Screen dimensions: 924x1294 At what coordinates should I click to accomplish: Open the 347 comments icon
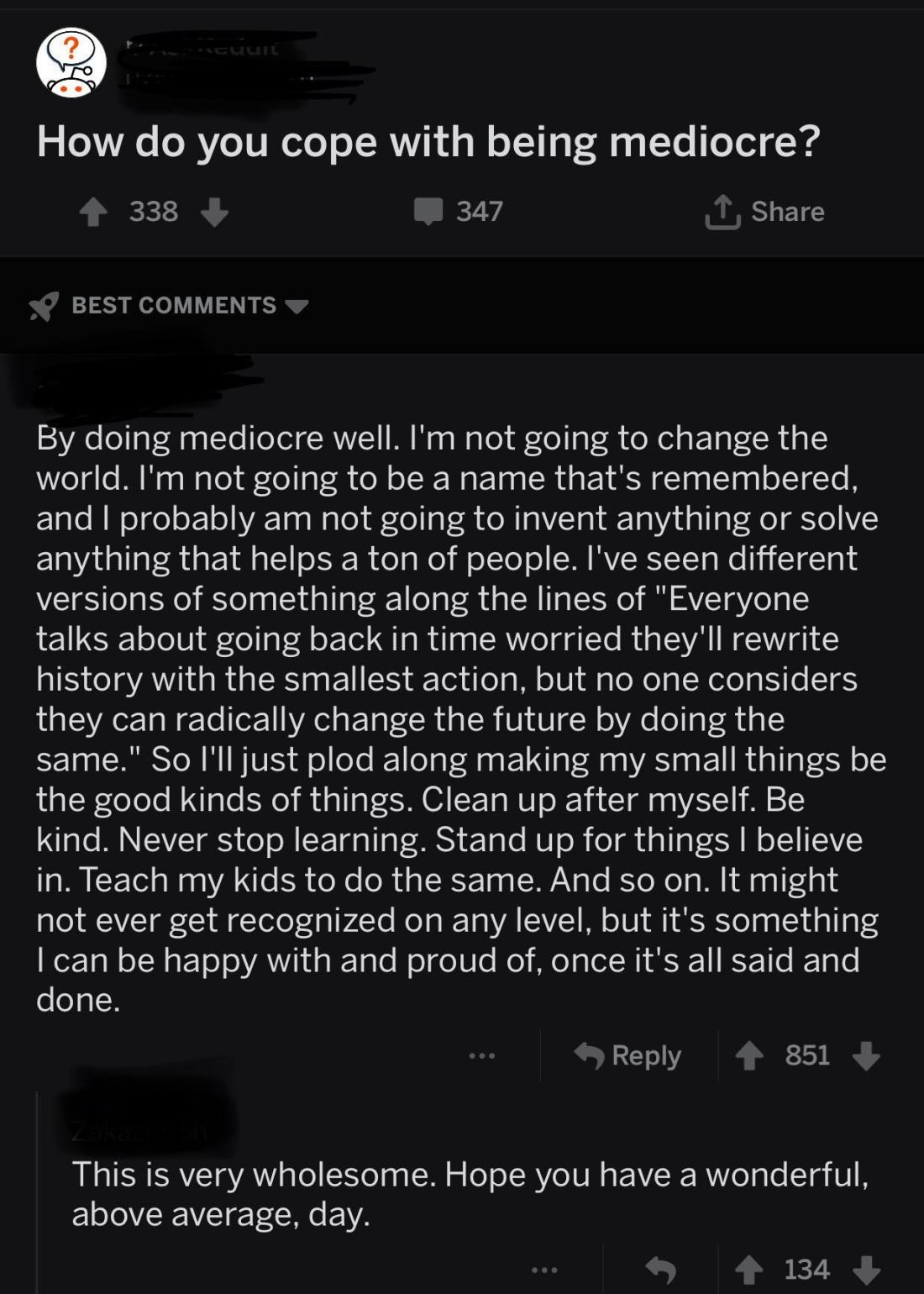428,211
